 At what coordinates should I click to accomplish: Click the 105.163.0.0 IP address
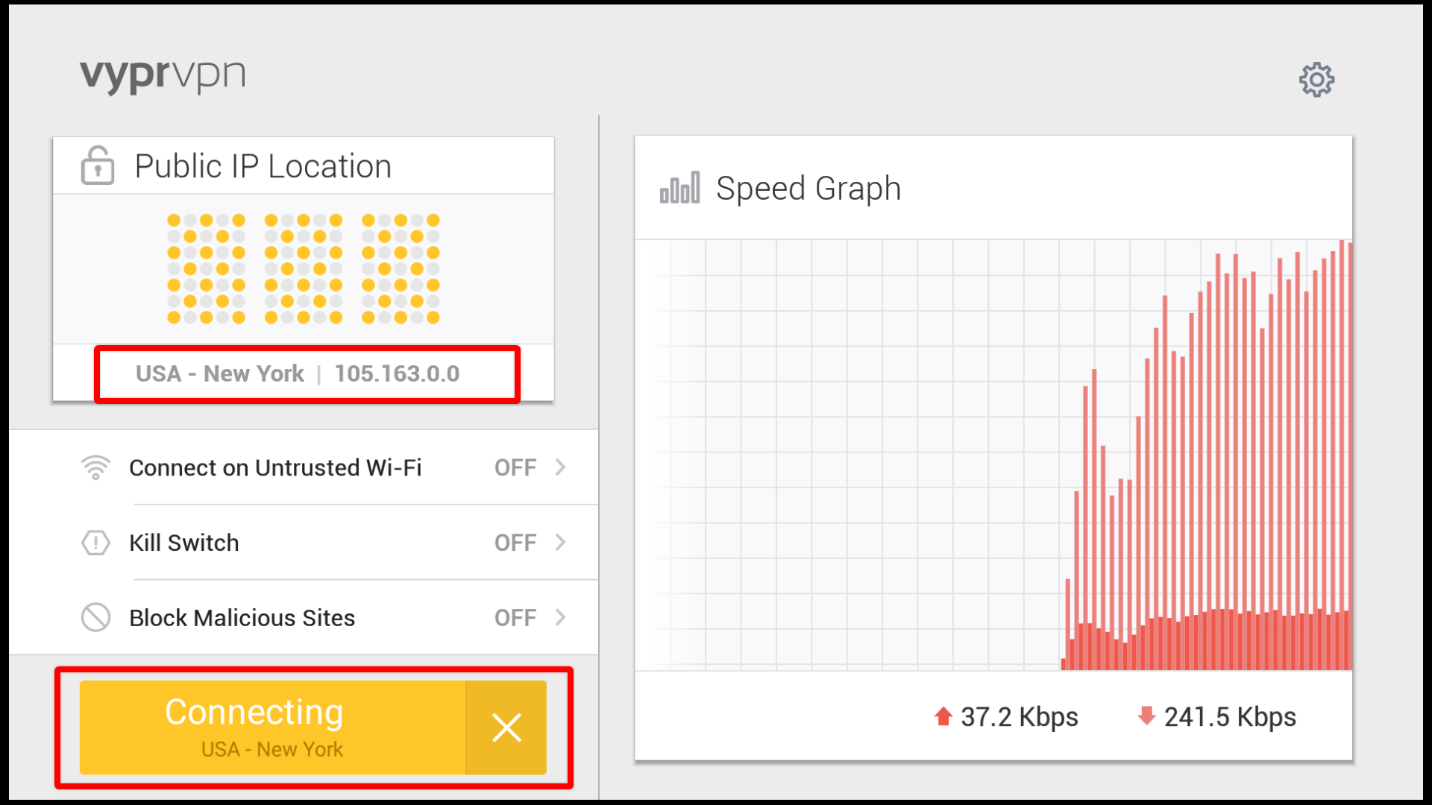click(x=397, y=374)
